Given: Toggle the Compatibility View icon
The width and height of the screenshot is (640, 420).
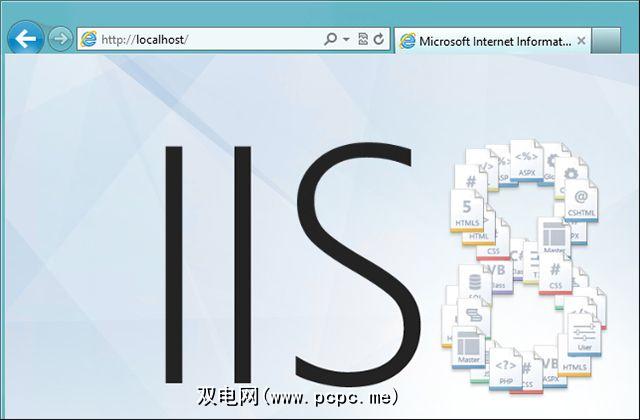Looking at the screenshot, I should point(363,40).
